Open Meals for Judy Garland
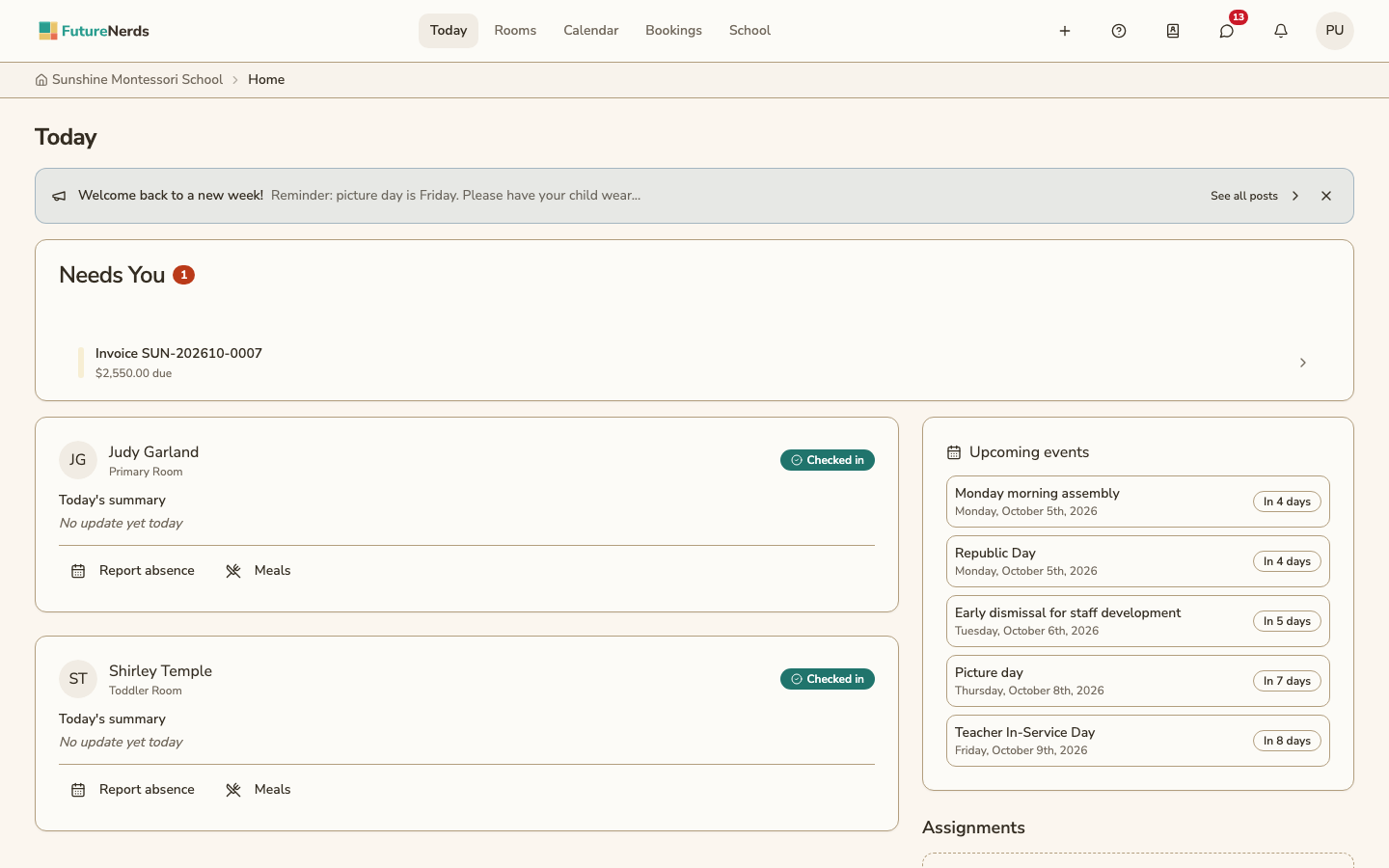 point(259,571)
